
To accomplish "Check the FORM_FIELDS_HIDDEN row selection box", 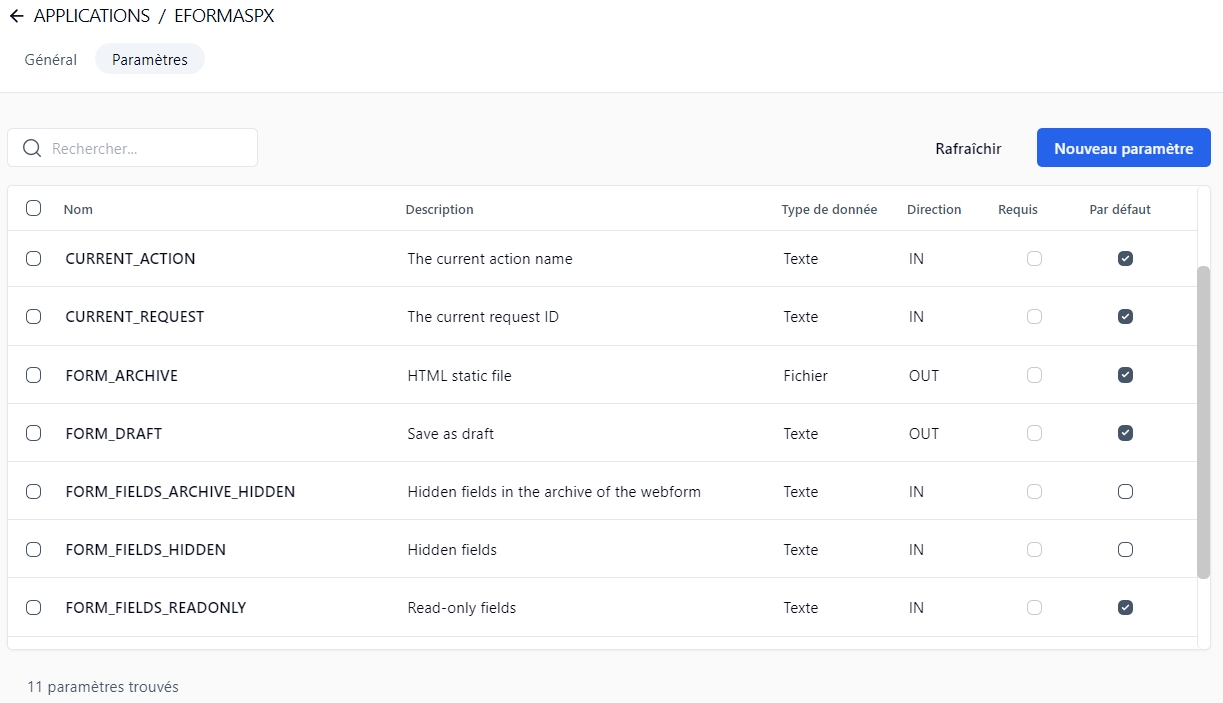I will 34,549.
